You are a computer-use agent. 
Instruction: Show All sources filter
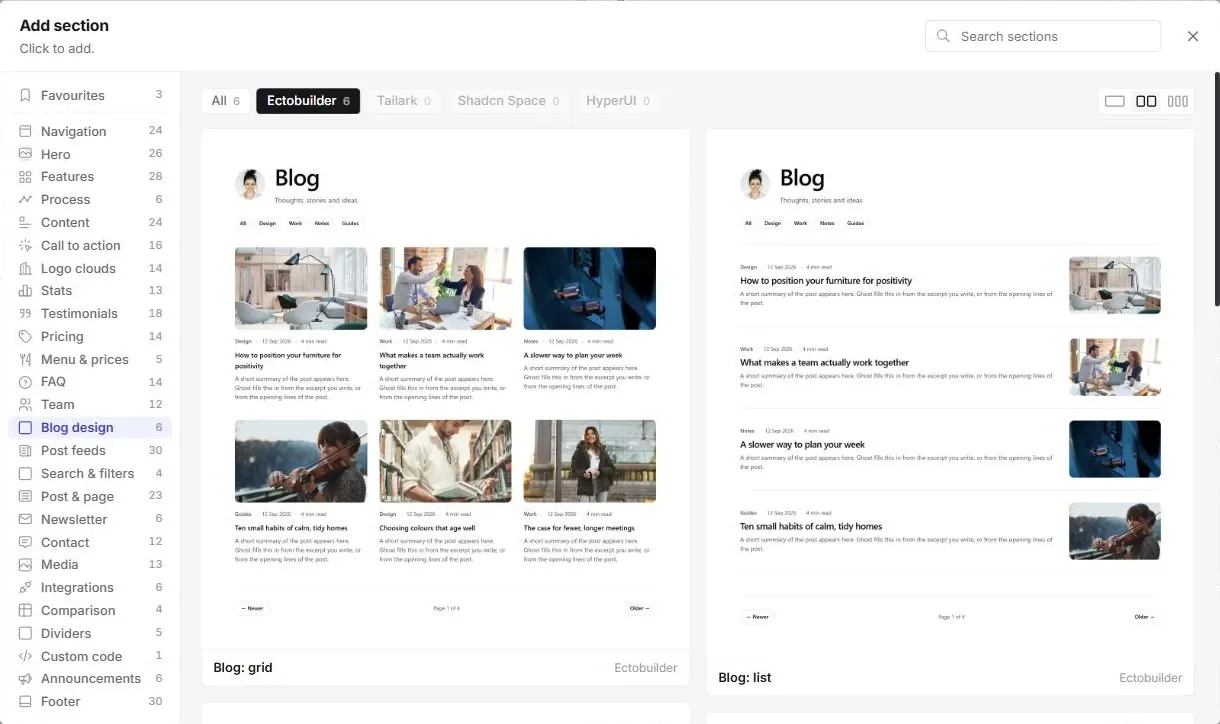tap(225, 101)
